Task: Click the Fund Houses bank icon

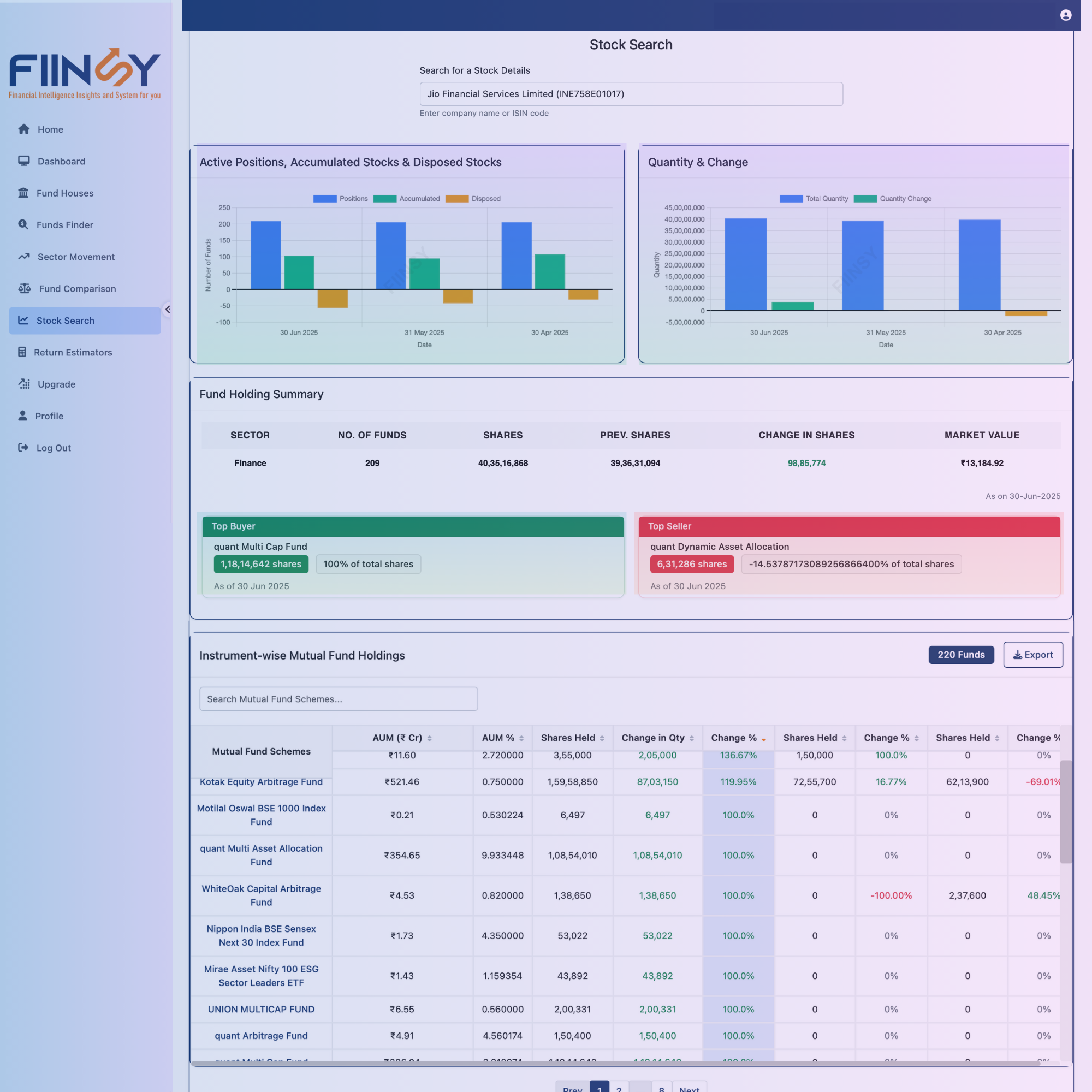Action: pyautogui.click(x=23, y=193)
